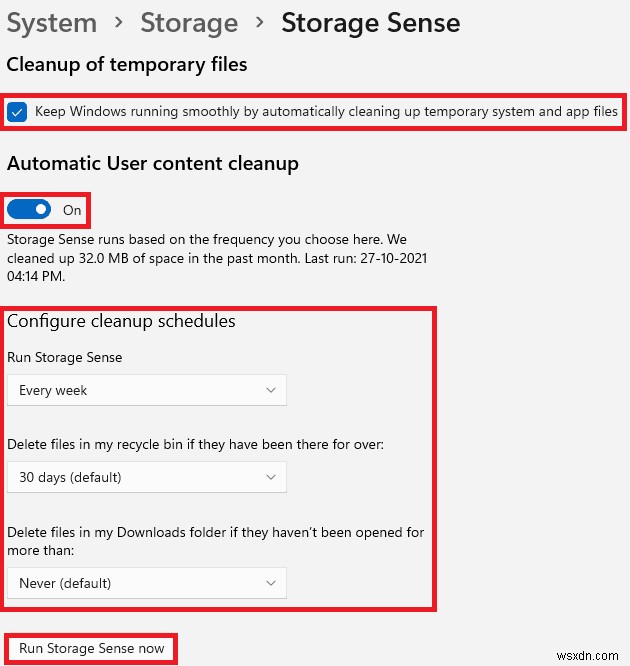
Task: Open the recycle bin deletion period dropdown
Action: click(x=146, y=477)
